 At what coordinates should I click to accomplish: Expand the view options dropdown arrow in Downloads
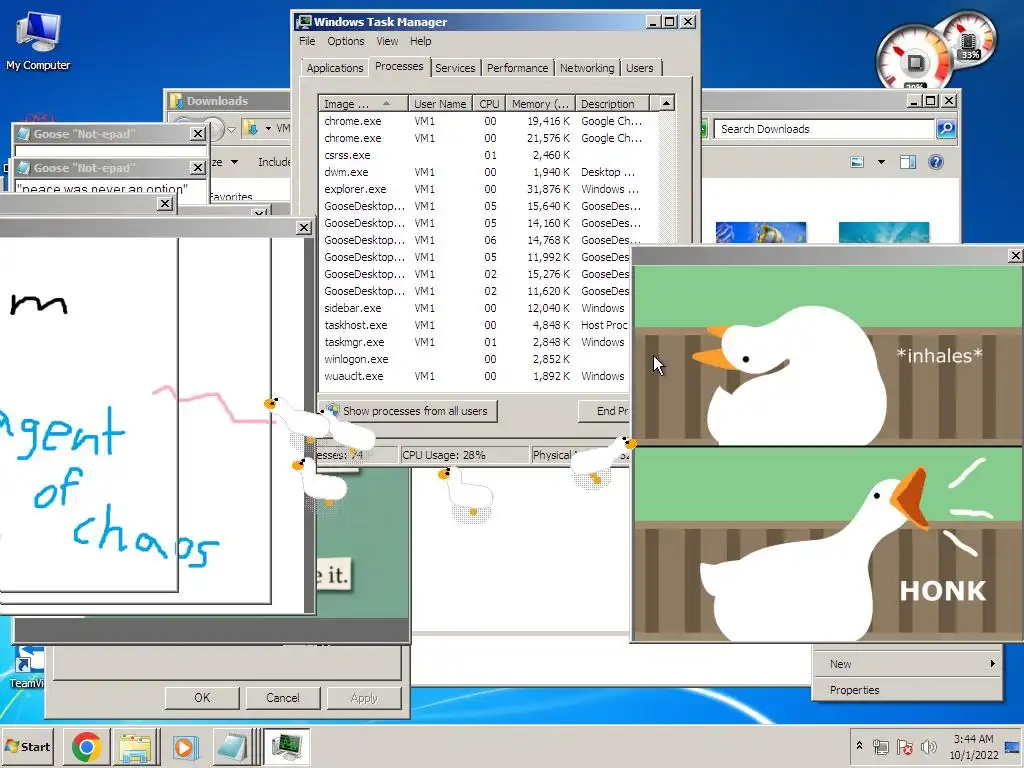click(x=881, y=162)
